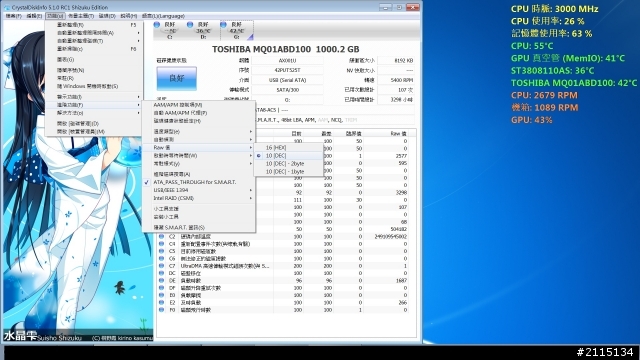Click the status icon of SMART attribute C6

162,258
